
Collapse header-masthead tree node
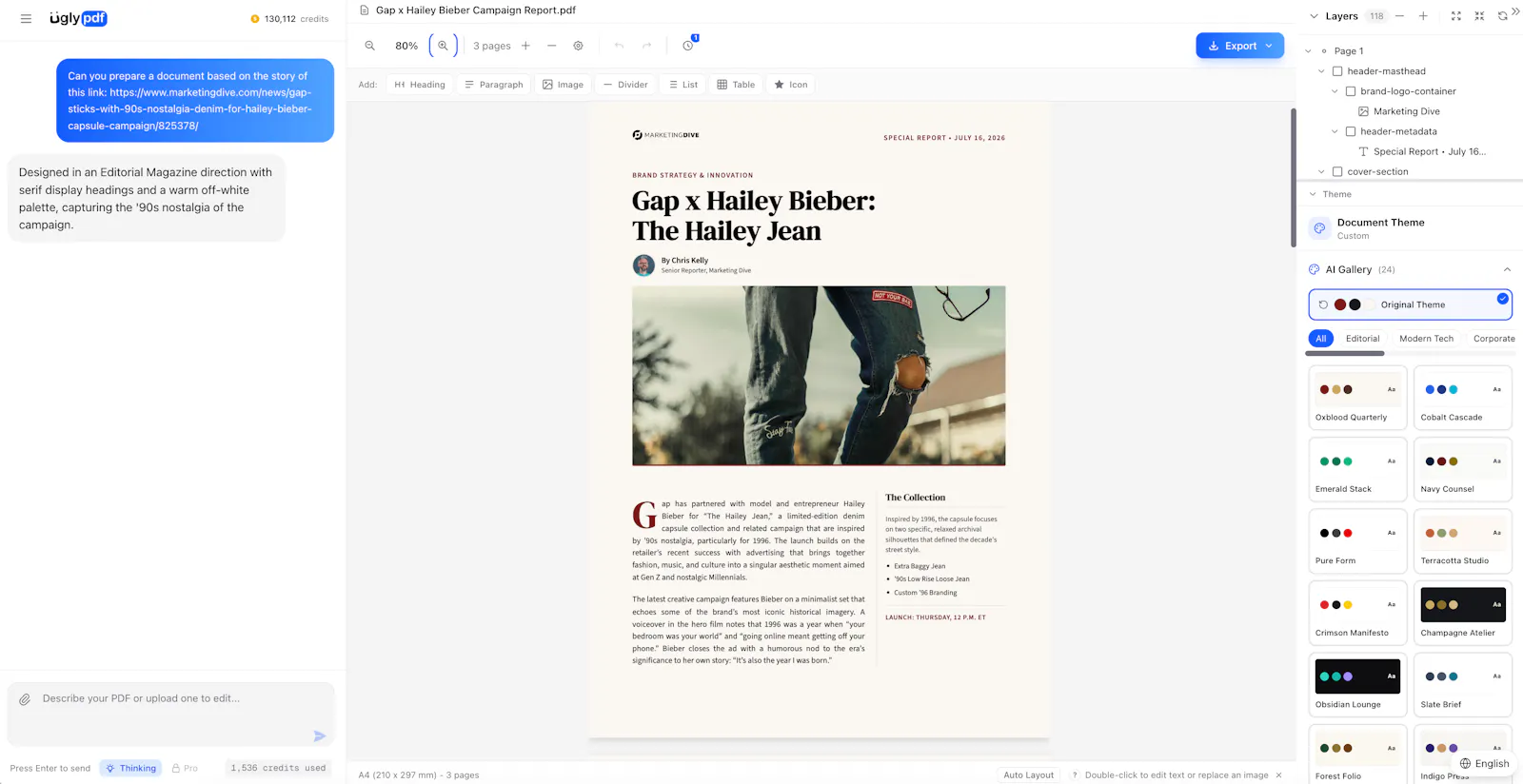tap(1321, 71)
